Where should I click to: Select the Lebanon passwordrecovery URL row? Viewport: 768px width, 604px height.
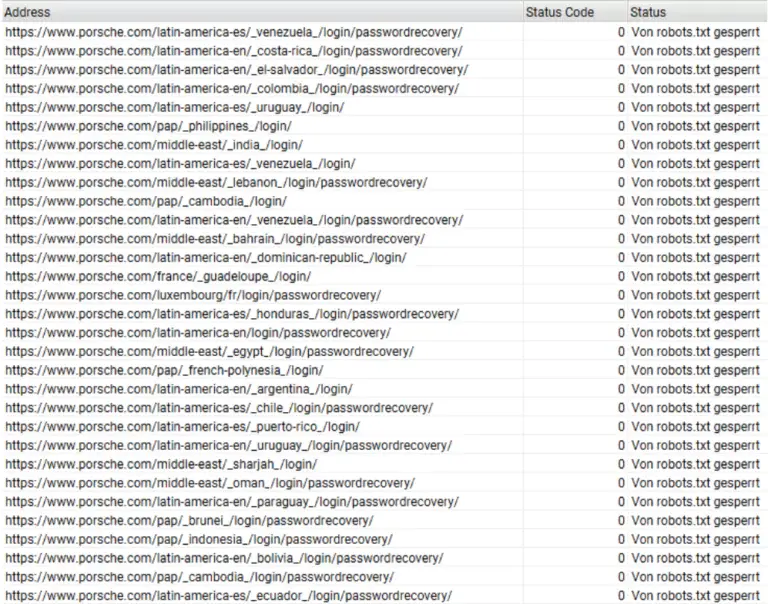coord(216,182)
